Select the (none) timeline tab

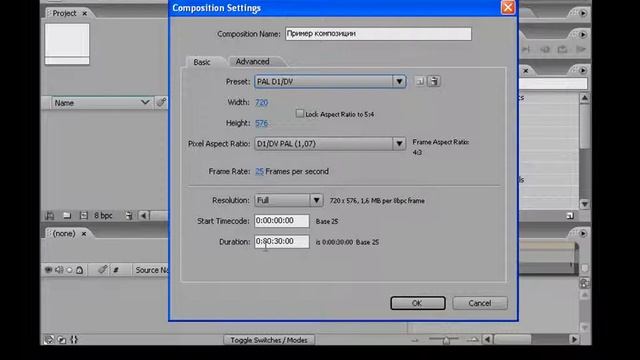pyautogui.click(x=64, y=233)
